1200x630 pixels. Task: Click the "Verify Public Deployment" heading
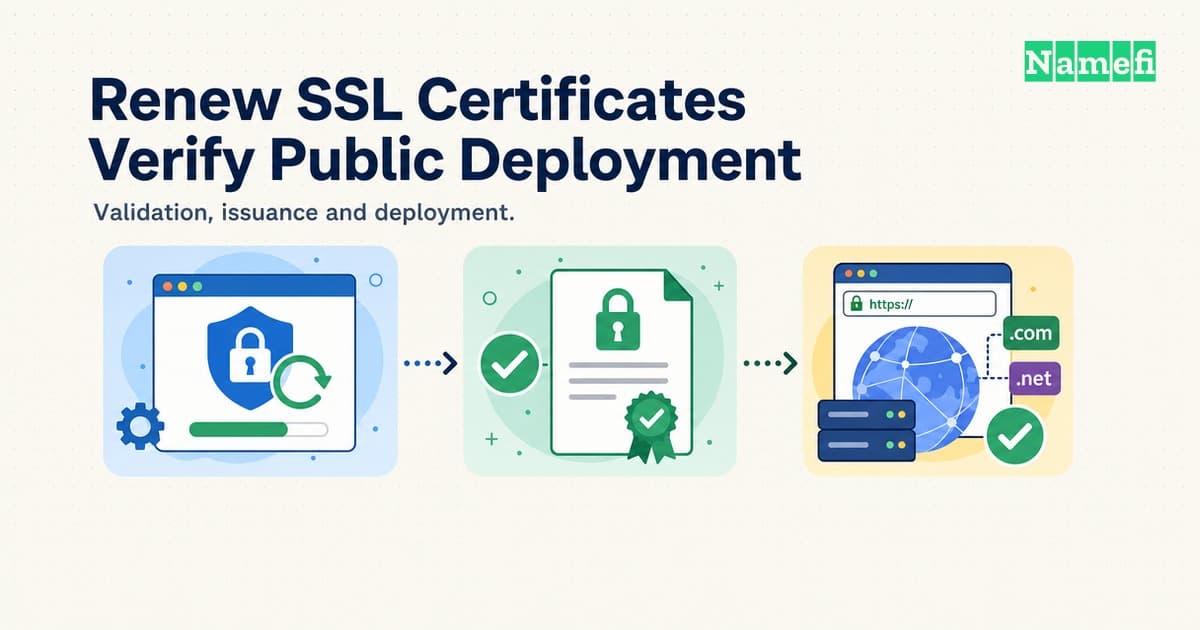point(445,161)
